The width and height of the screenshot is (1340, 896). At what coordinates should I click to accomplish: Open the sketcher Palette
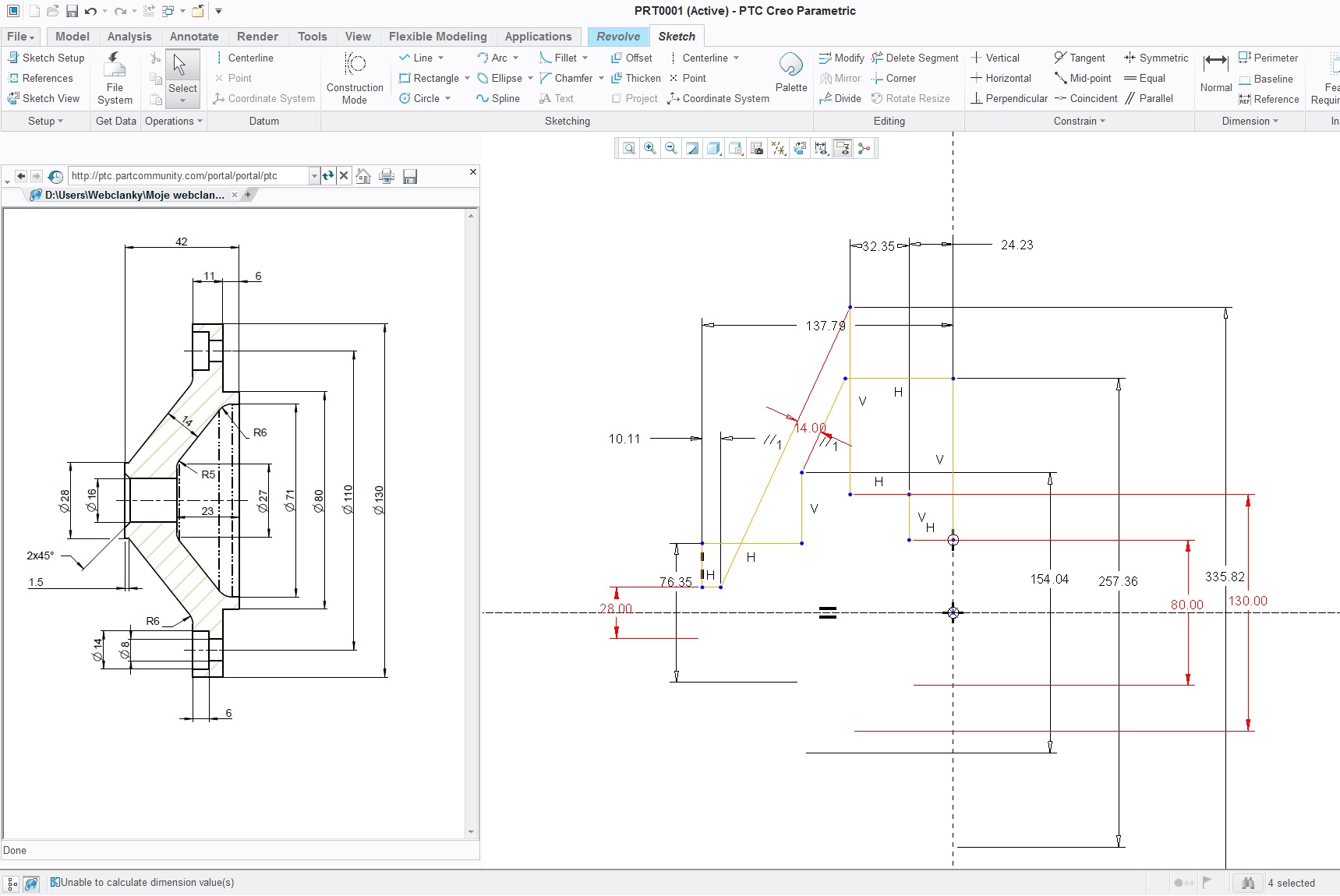[x=791, y=72]
